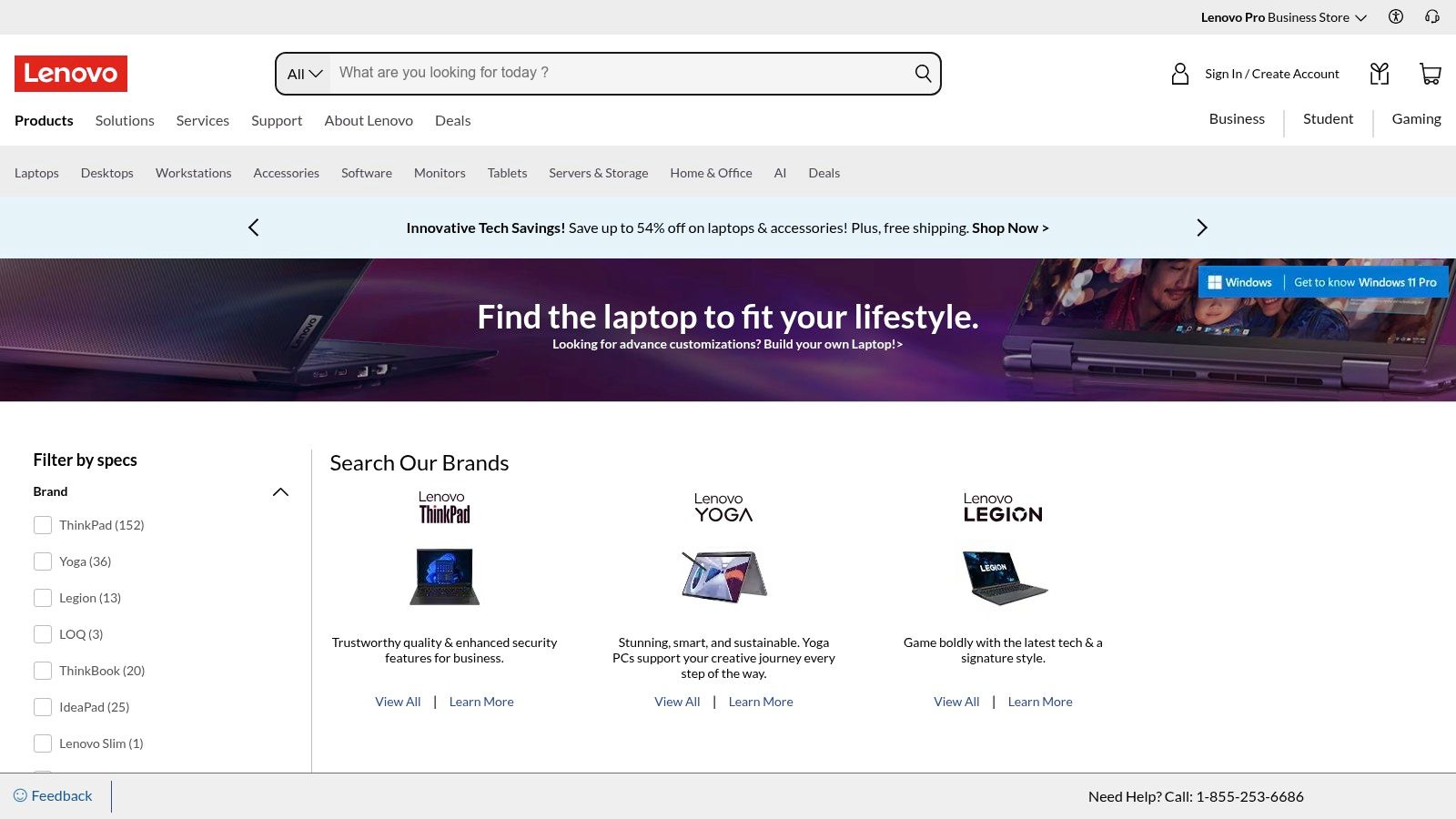Select Accessories in sub-navigation
This screenshot has width=1456, height=819.
tap(287, 173)
